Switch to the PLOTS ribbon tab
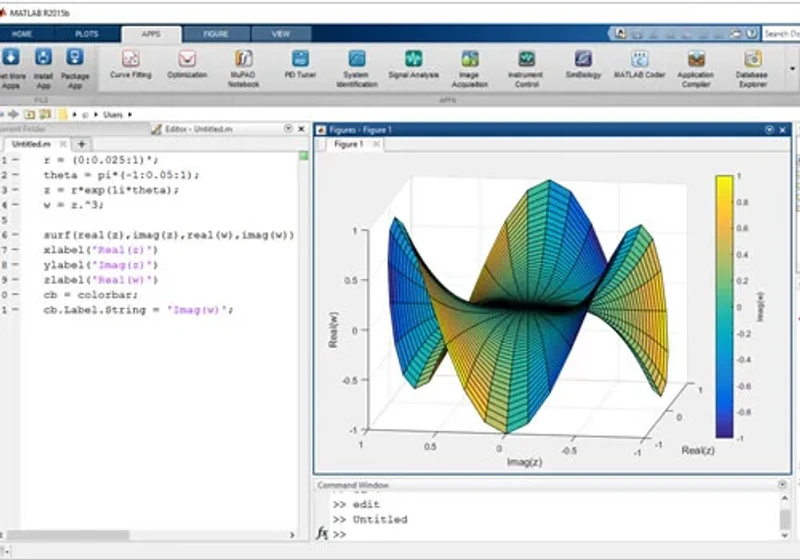The height and width of the screenshot is (560, 800). click(x=87, y=34)
